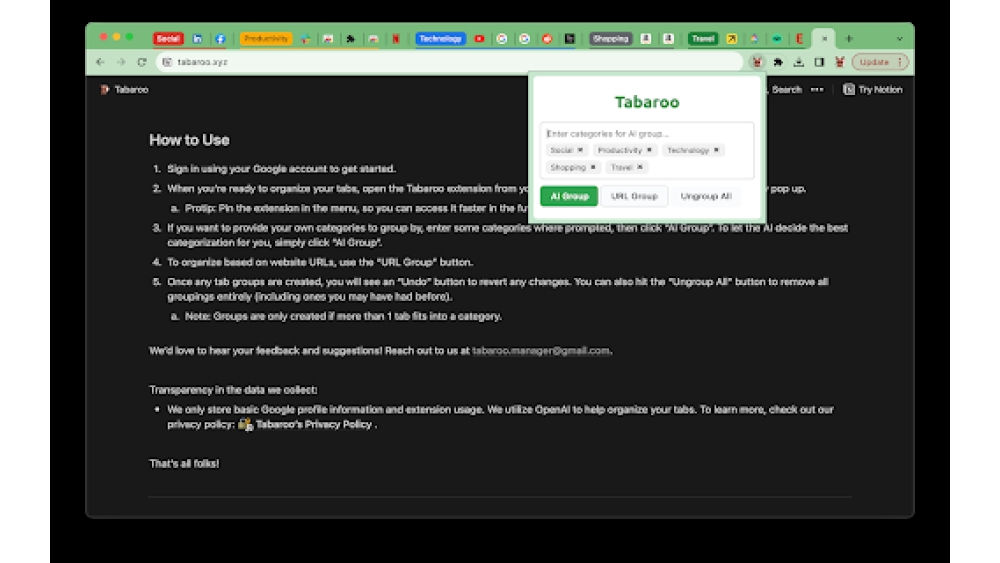The height and width of the screenshot is (563, 1000).
Task: Click the Tabaroo title in the popup
Action: (x=647, y=102)
